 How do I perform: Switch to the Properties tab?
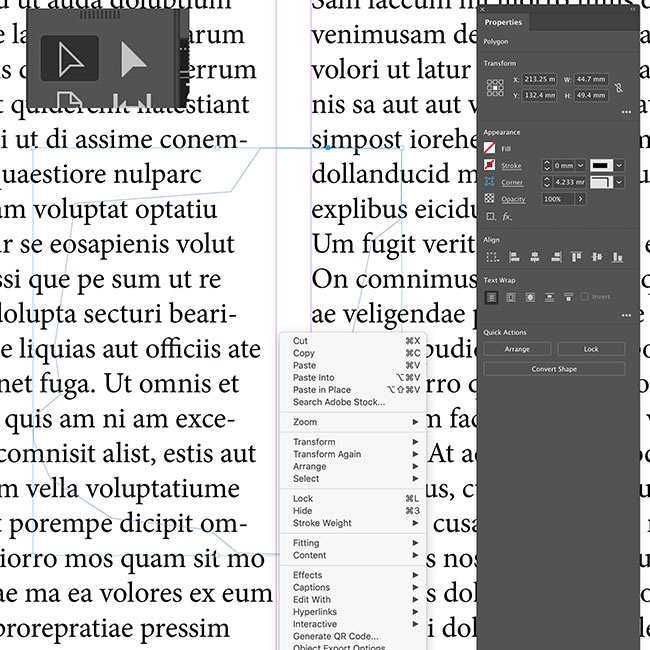503,22
